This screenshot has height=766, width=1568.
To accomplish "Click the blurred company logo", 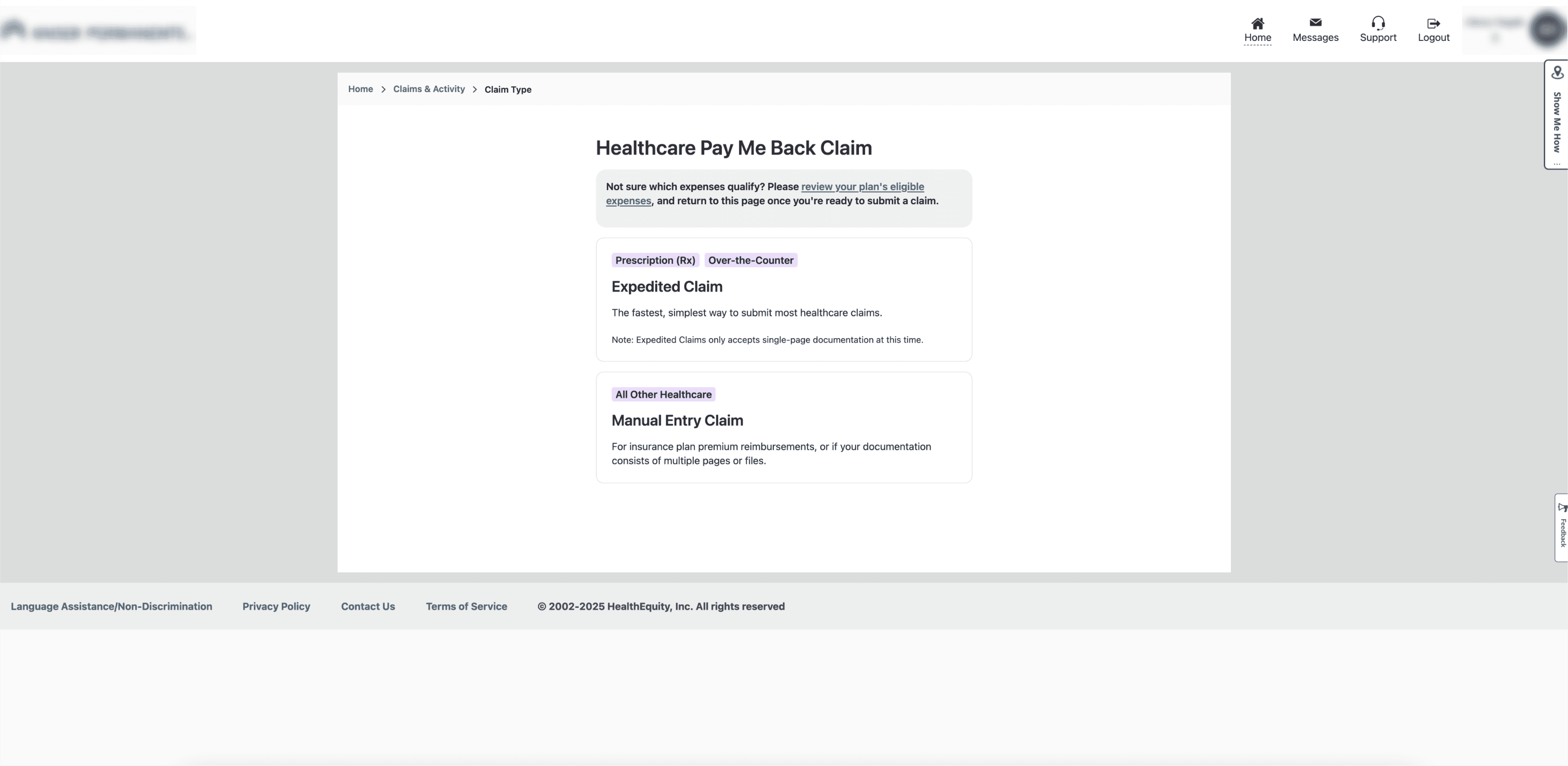I will [x=97, y=31].
